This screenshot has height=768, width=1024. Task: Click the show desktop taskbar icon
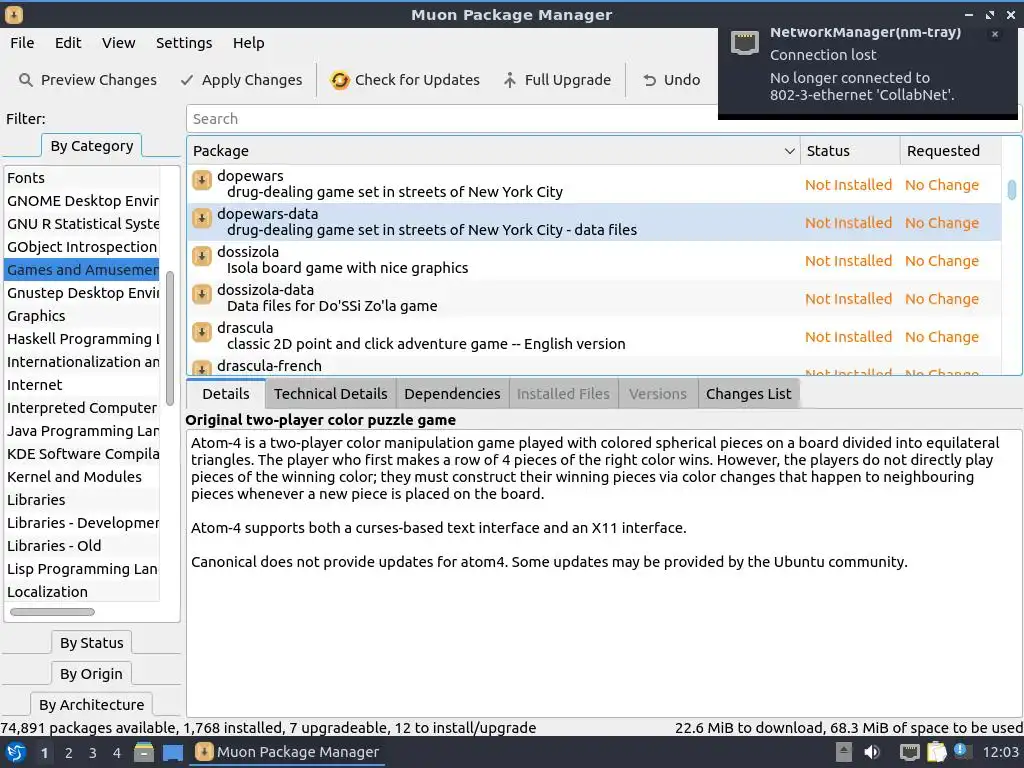(x=172, y=752)
